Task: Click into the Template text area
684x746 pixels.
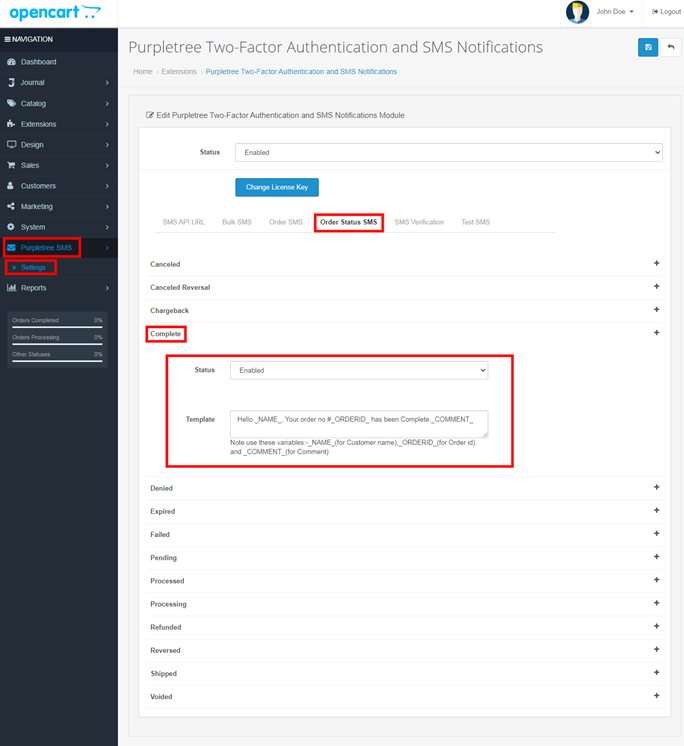Action: click(x=359, y=423)
